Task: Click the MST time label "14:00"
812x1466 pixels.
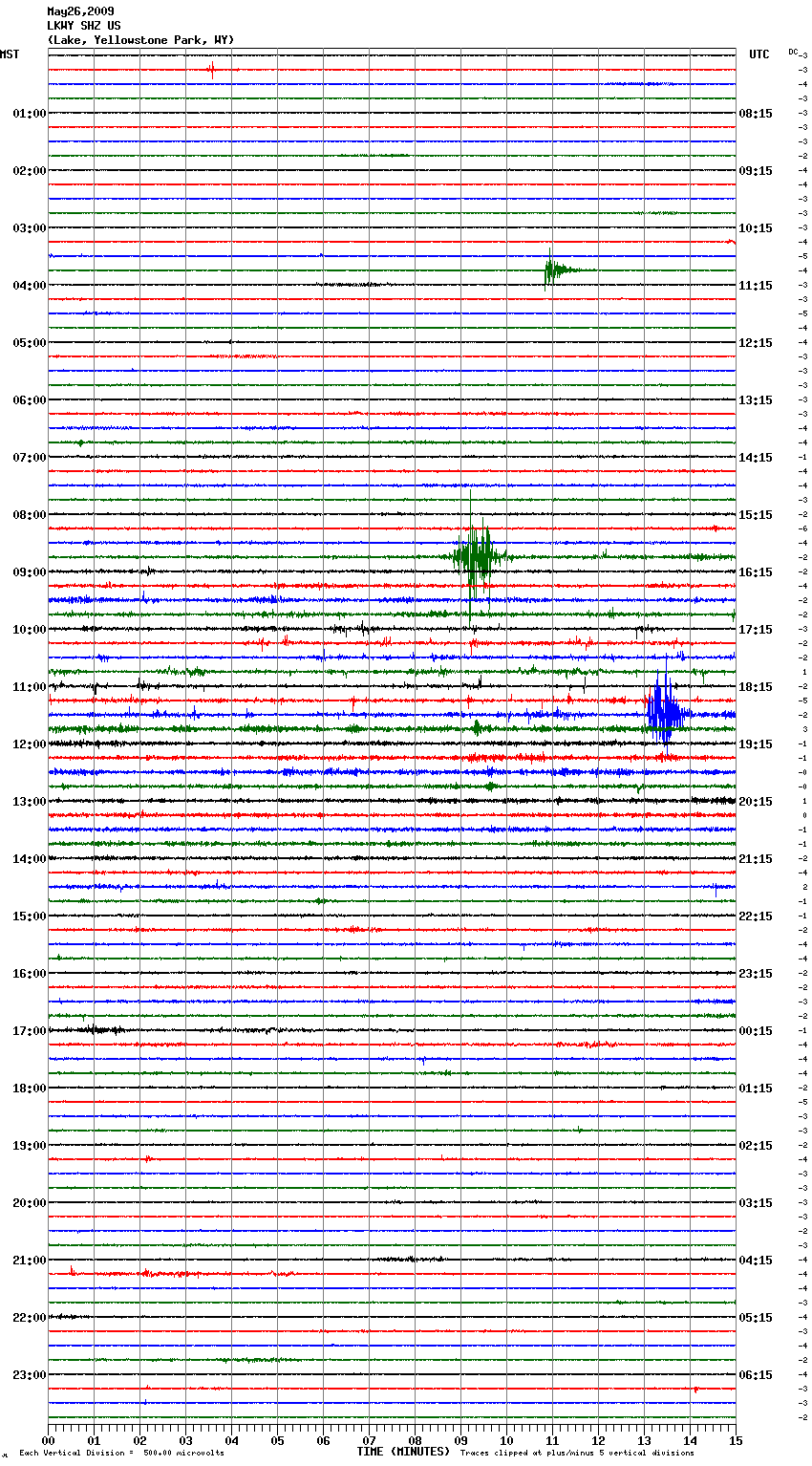Action: (x=30, y=859)
